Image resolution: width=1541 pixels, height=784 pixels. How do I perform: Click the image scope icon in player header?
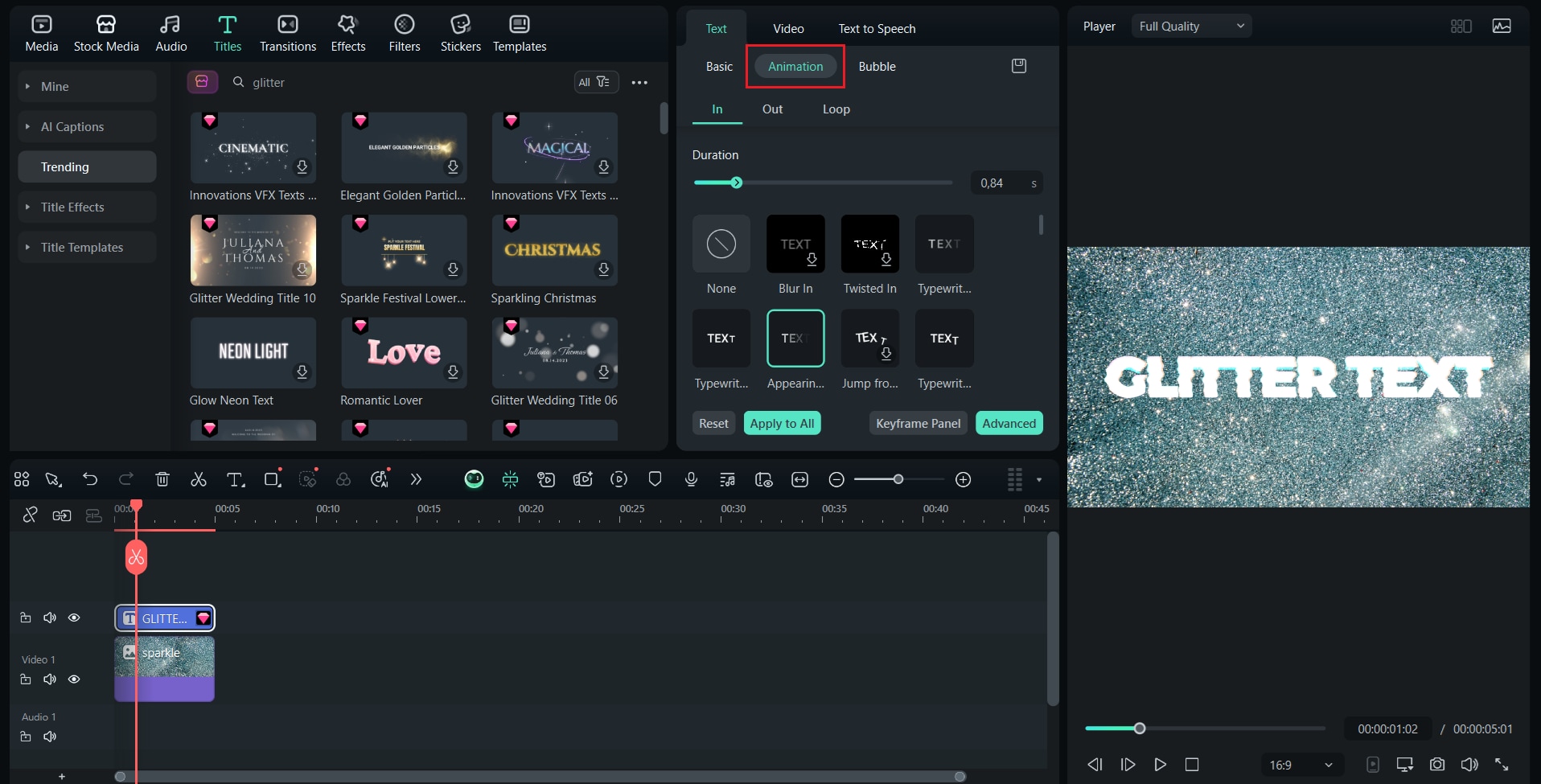(x=1502, y=26)
